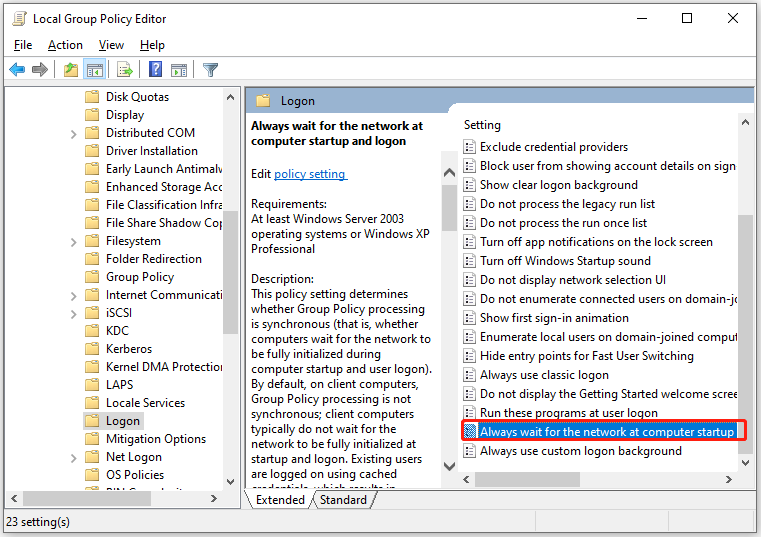Click the Show clear logon background policy icon
This screenshot has width=761, height=537.
coord(469,185)
